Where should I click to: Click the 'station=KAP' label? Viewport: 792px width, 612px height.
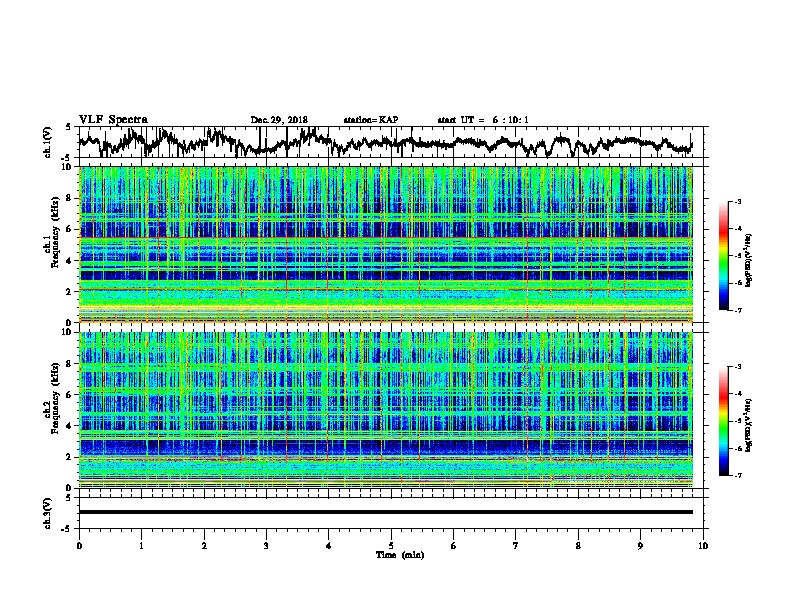(371, 120)
